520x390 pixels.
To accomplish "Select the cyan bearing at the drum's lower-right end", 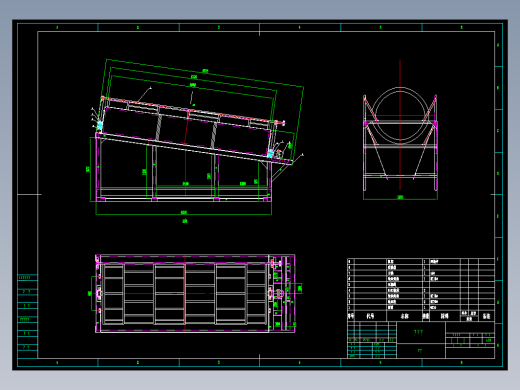I will pyautogui.click(x=270, y=153).
